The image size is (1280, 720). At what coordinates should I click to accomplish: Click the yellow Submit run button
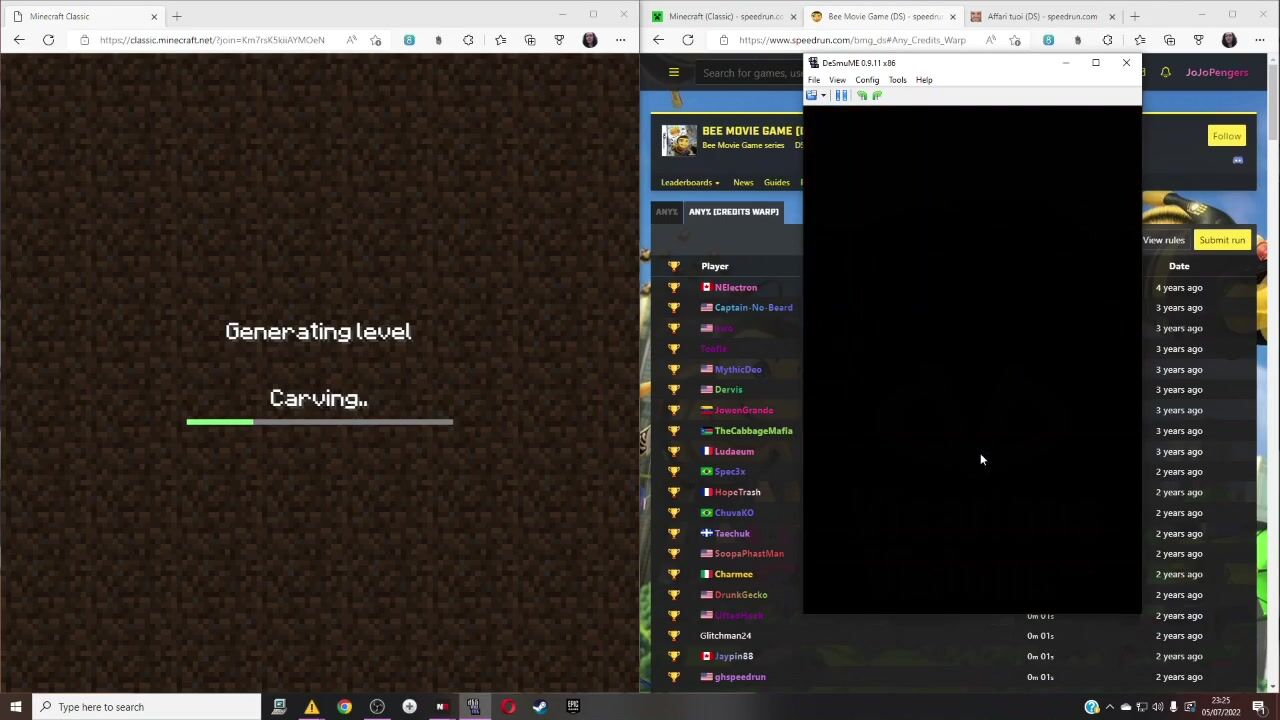tap(1222, 240)
